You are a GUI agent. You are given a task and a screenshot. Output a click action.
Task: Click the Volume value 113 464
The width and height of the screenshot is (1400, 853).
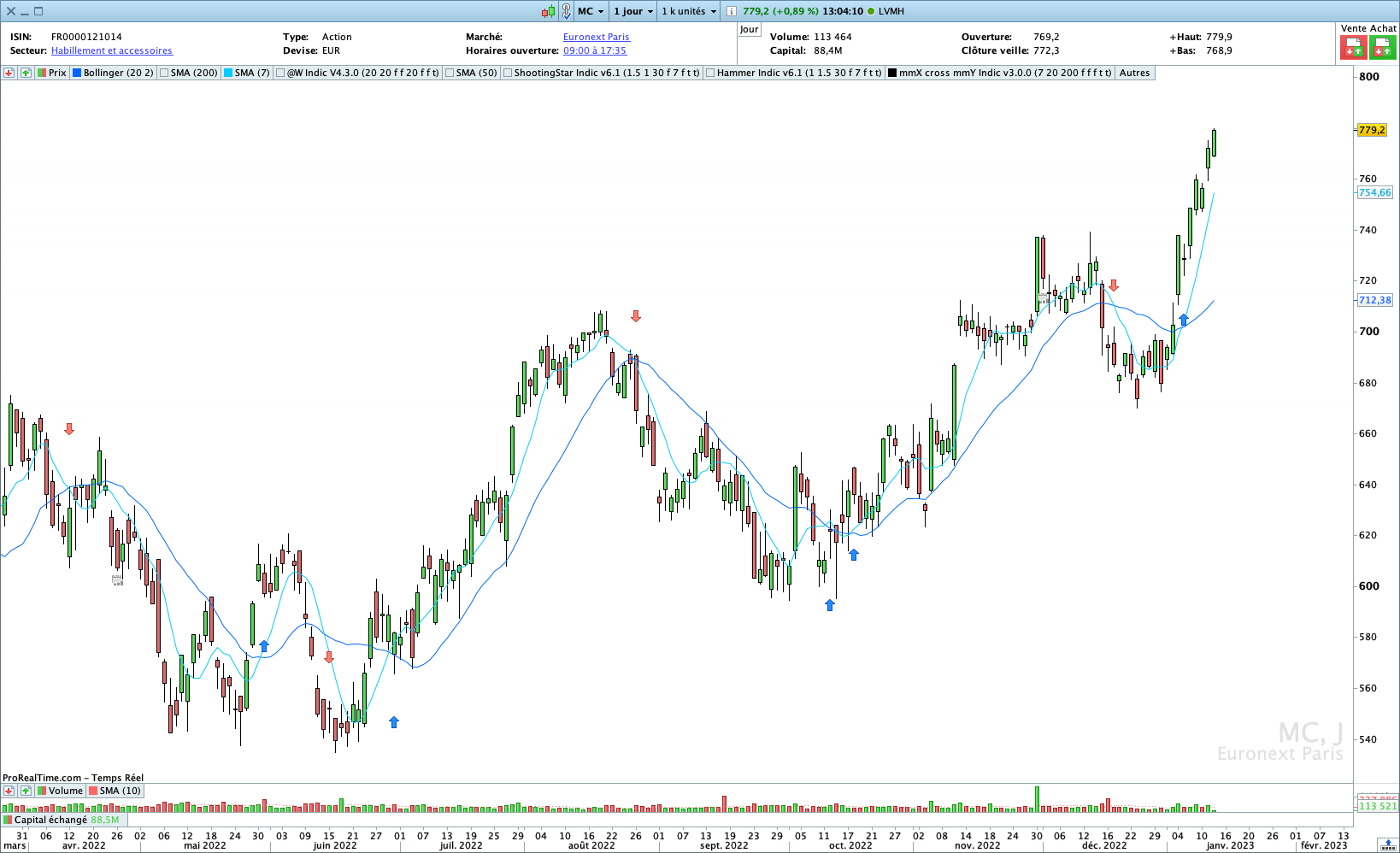click(x=832, y=37)
